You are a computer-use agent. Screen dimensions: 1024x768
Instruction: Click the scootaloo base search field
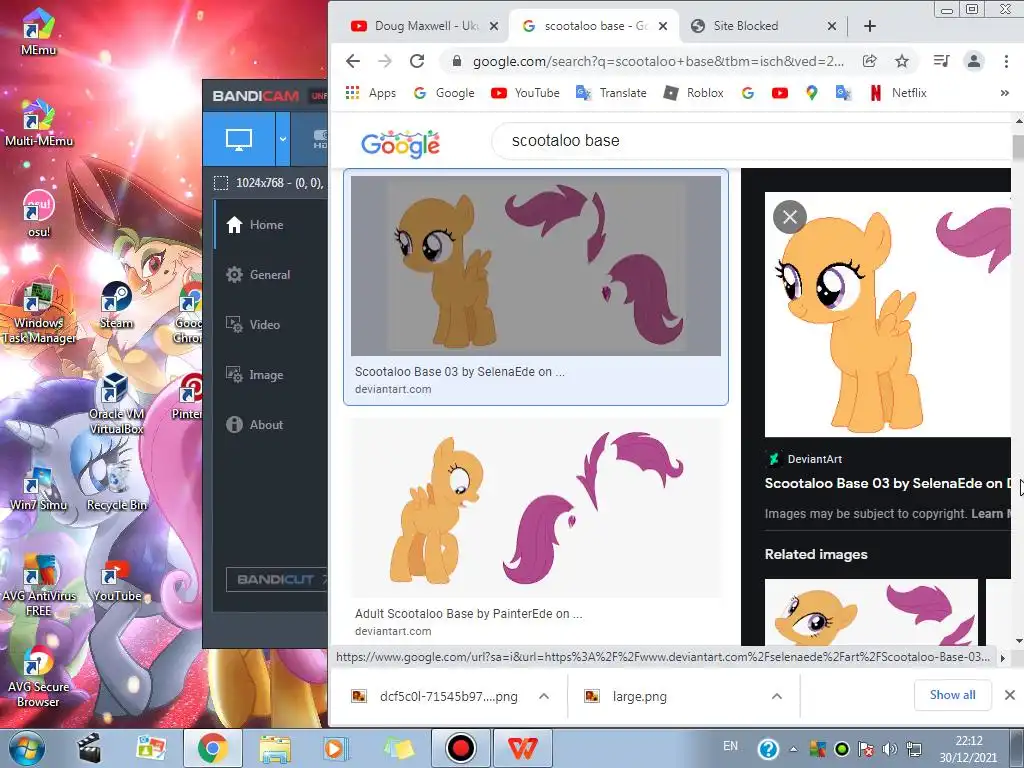751,141
